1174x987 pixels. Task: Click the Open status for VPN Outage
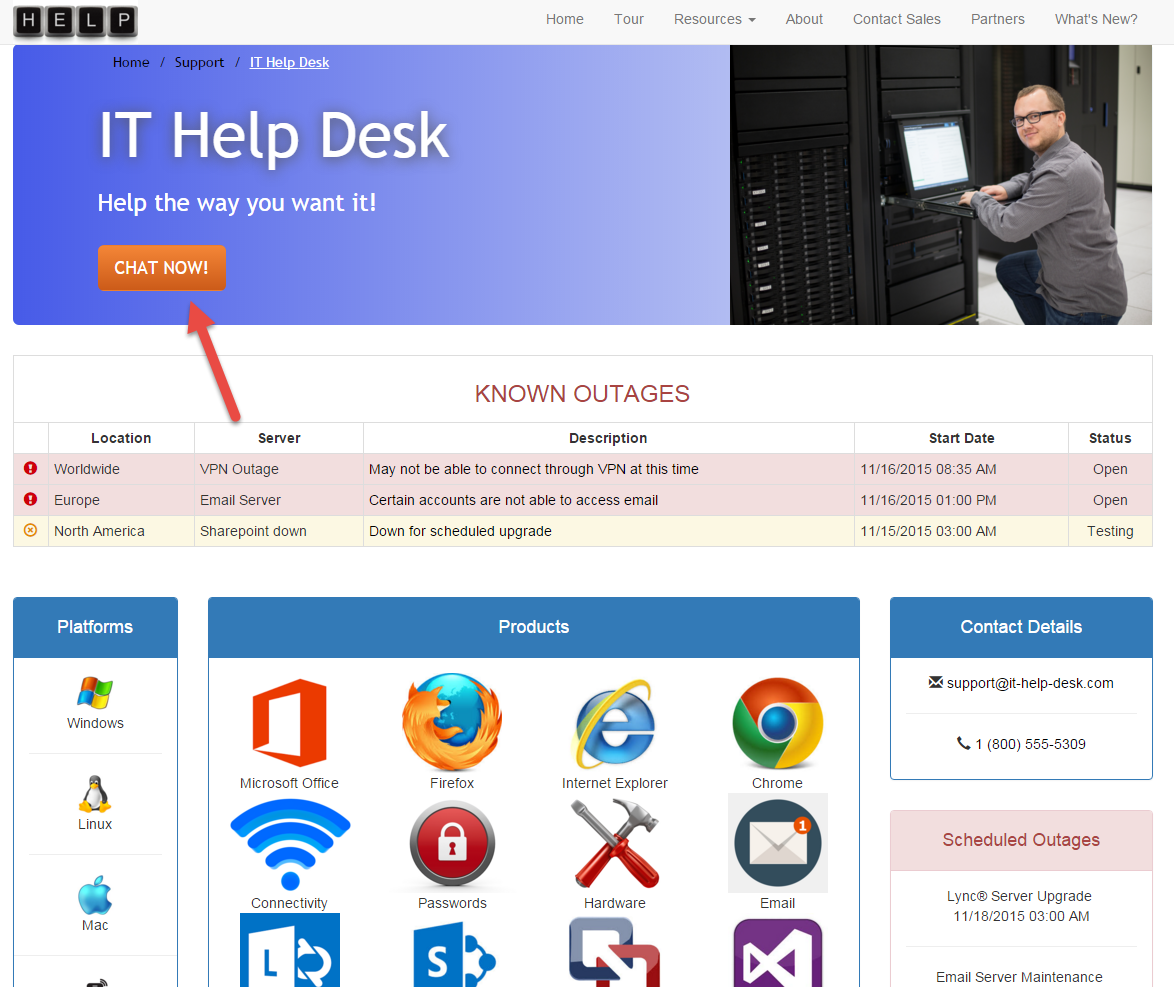click(x=1110, y=469)
